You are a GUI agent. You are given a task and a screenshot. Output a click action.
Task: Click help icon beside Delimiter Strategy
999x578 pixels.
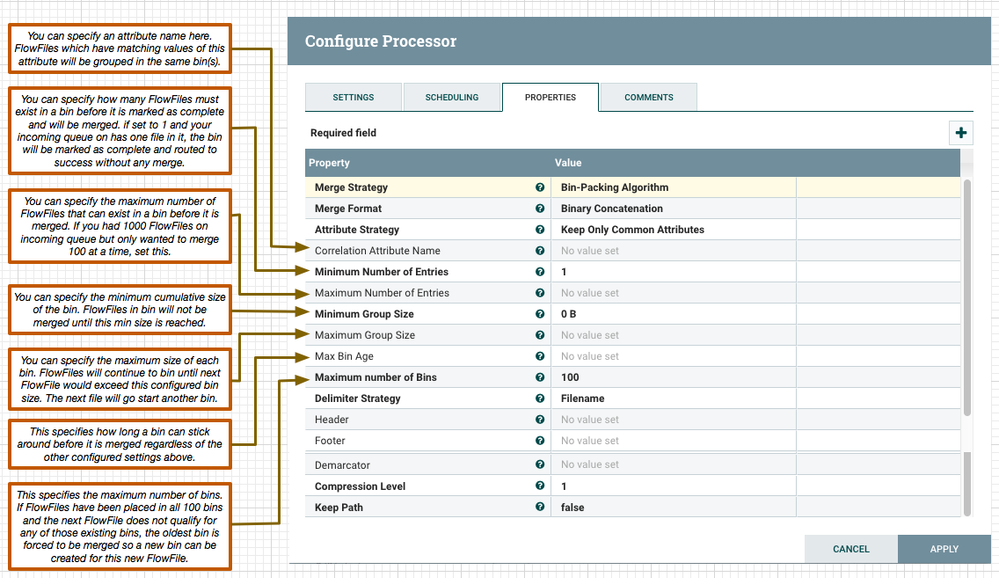point(540,398)
